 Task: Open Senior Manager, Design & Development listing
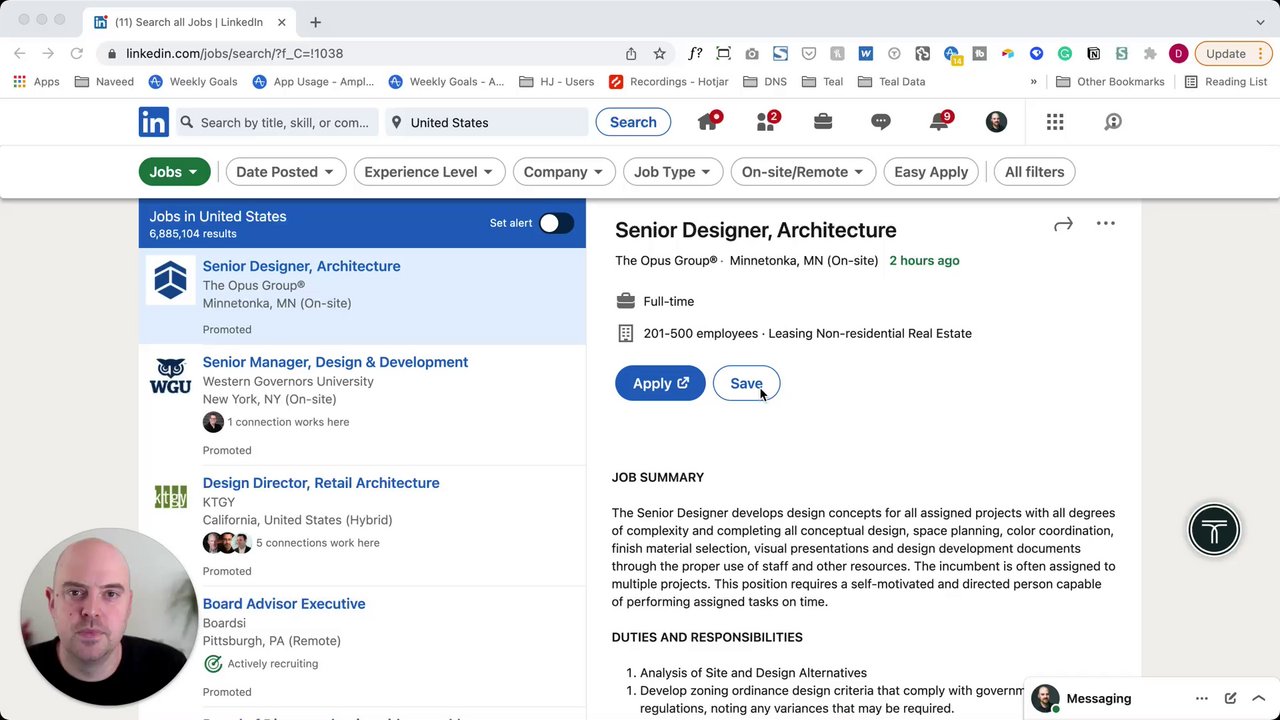pyautogui.click(x=335, y=362)
